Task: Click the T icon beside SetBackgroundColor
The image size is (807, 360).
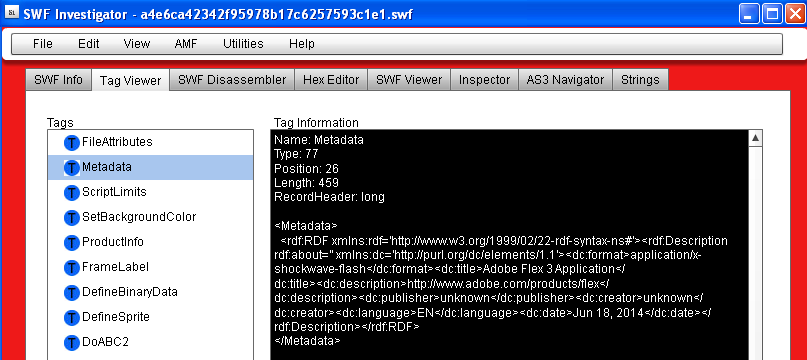Action: click(x=72, y=218)
